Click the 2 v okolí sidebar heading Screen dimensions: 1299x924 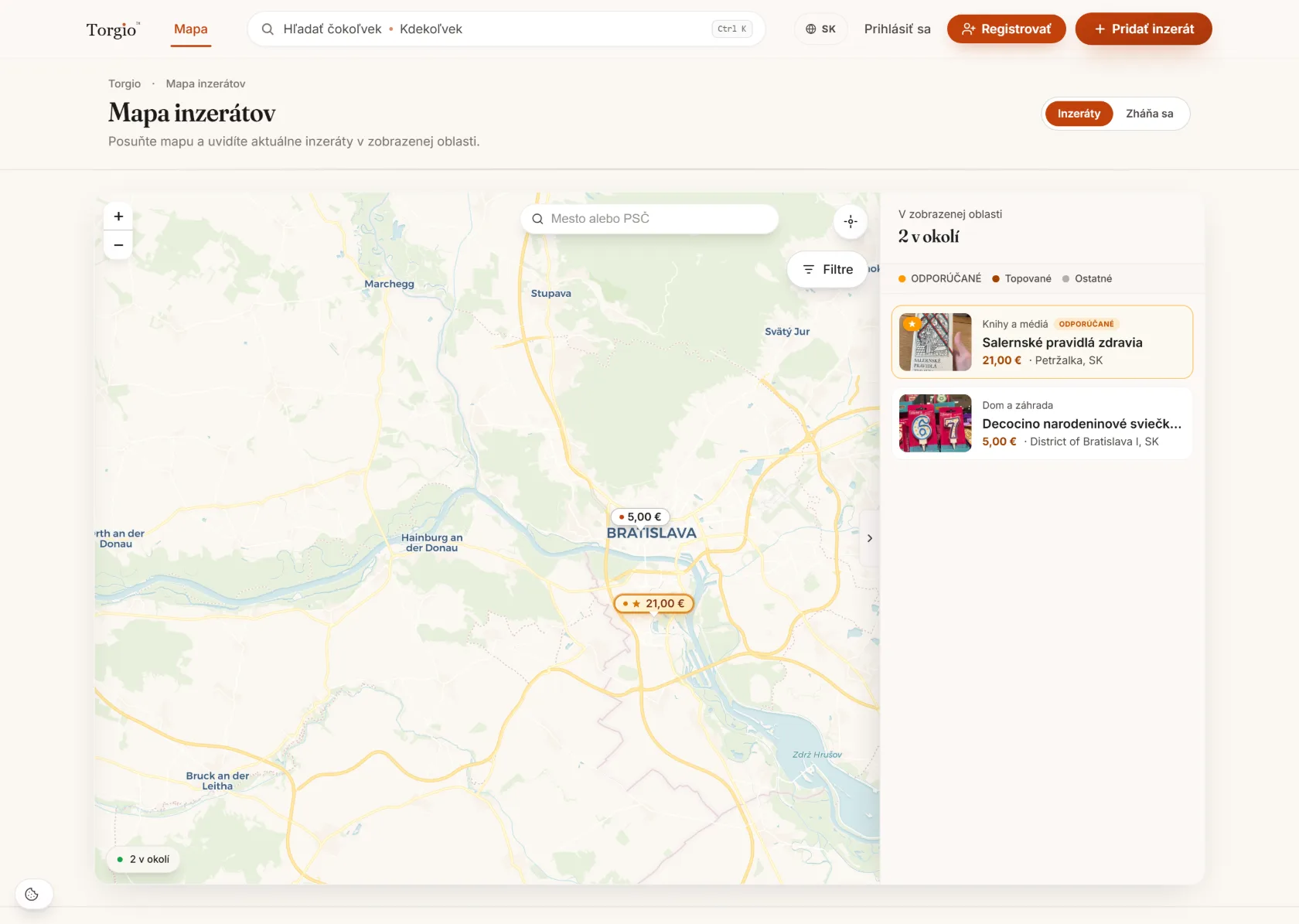click(929, 237)
